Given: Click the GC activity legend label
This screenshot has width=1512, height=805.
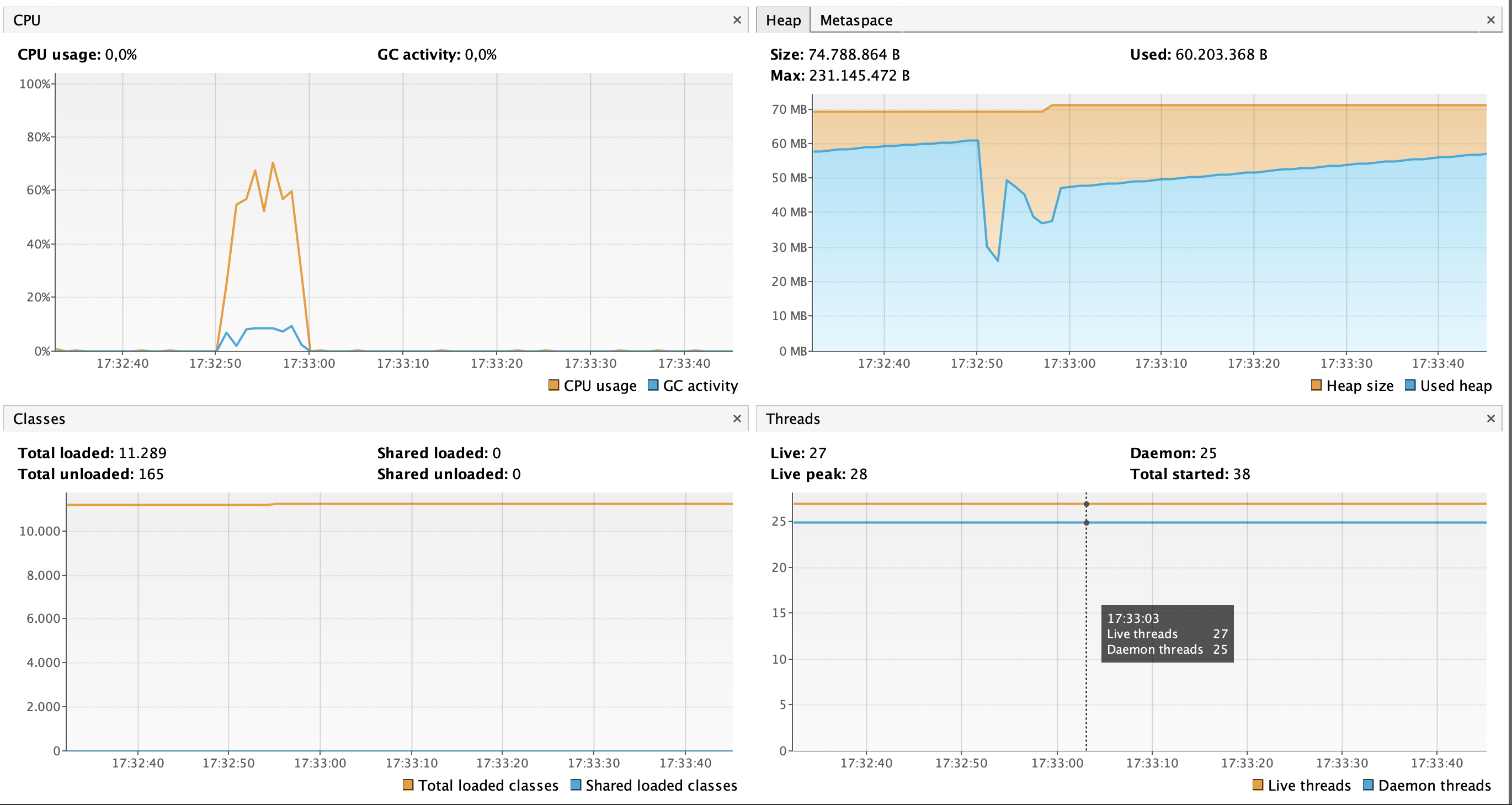Looking at the screenshot, I should pos(700,386).
